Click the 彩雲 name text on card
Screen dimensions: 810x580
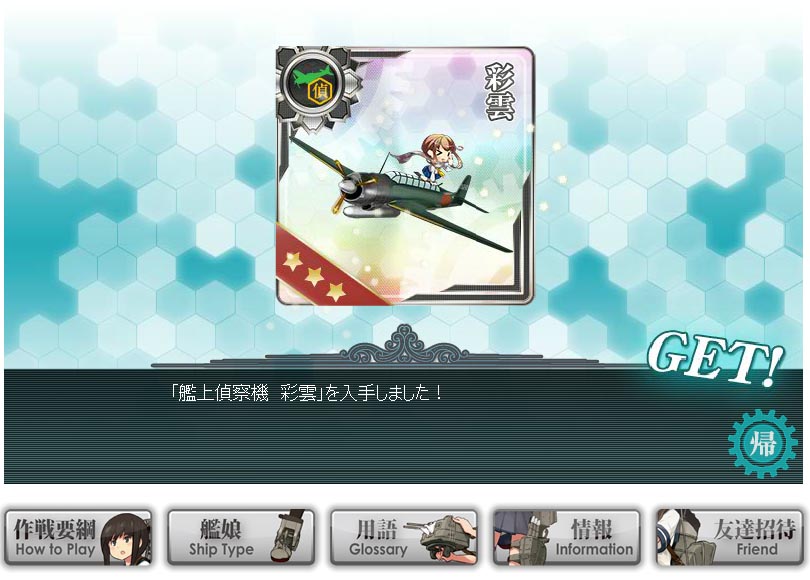click(501, 92)
